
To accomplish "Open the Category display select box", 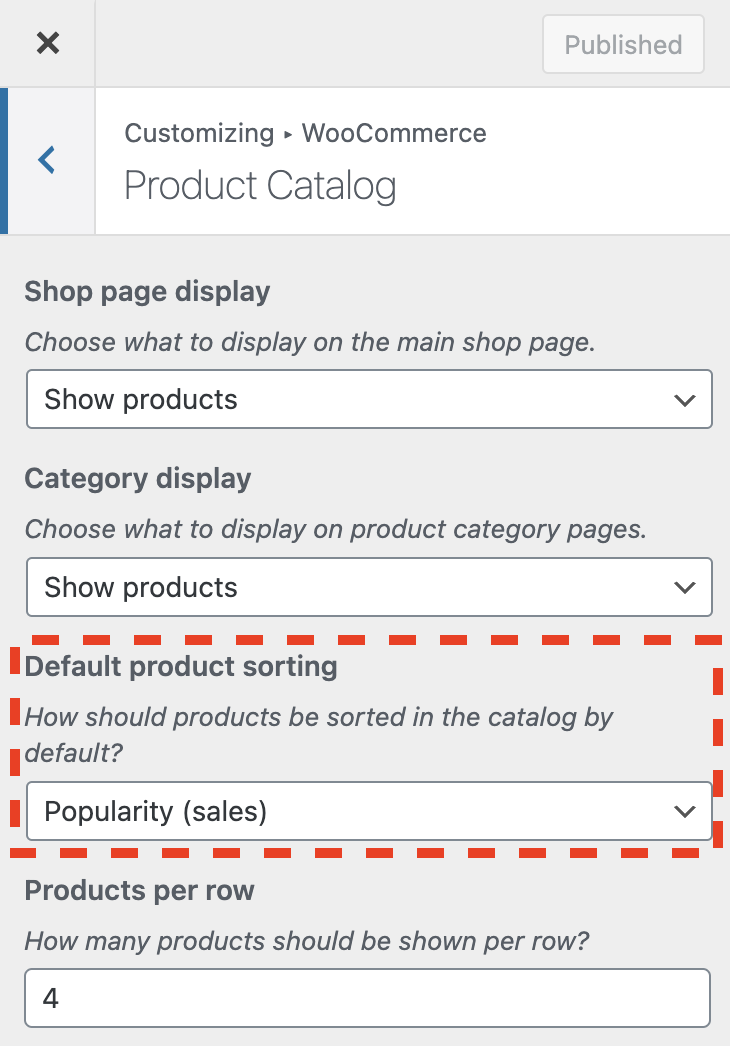I will click(x=370, y=587).
